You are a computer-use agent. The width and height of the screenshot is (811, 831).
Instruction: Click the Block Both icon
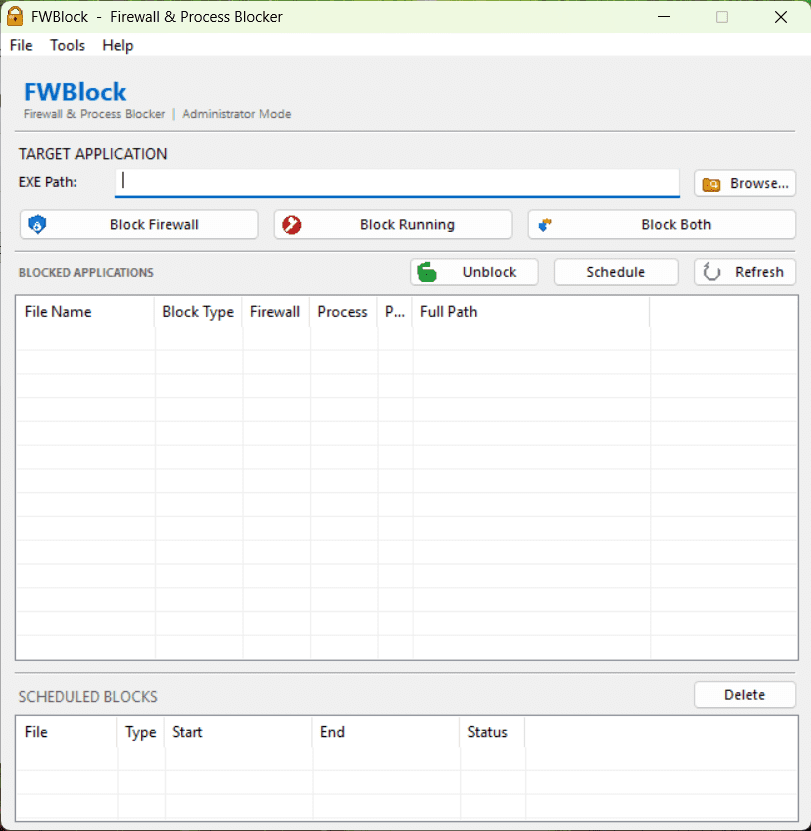pos(545,225)
